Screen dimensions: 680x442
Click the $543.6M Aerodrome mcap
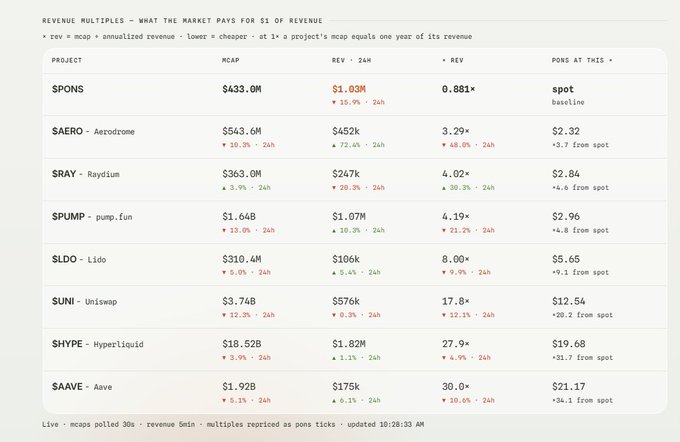tap(242, 131)
